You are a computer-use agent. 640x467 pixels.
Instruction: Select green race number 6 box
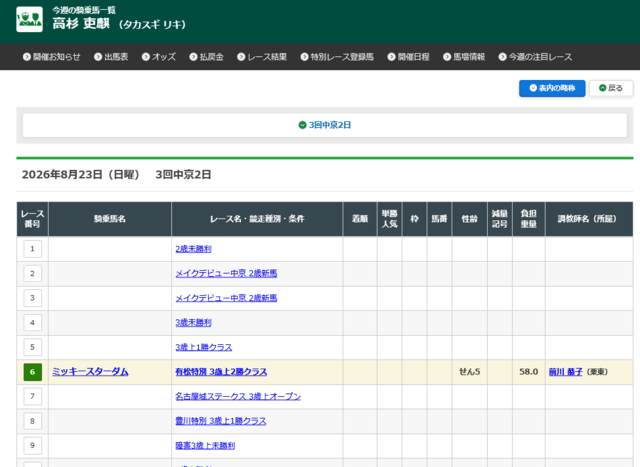(x=33, y=372)
